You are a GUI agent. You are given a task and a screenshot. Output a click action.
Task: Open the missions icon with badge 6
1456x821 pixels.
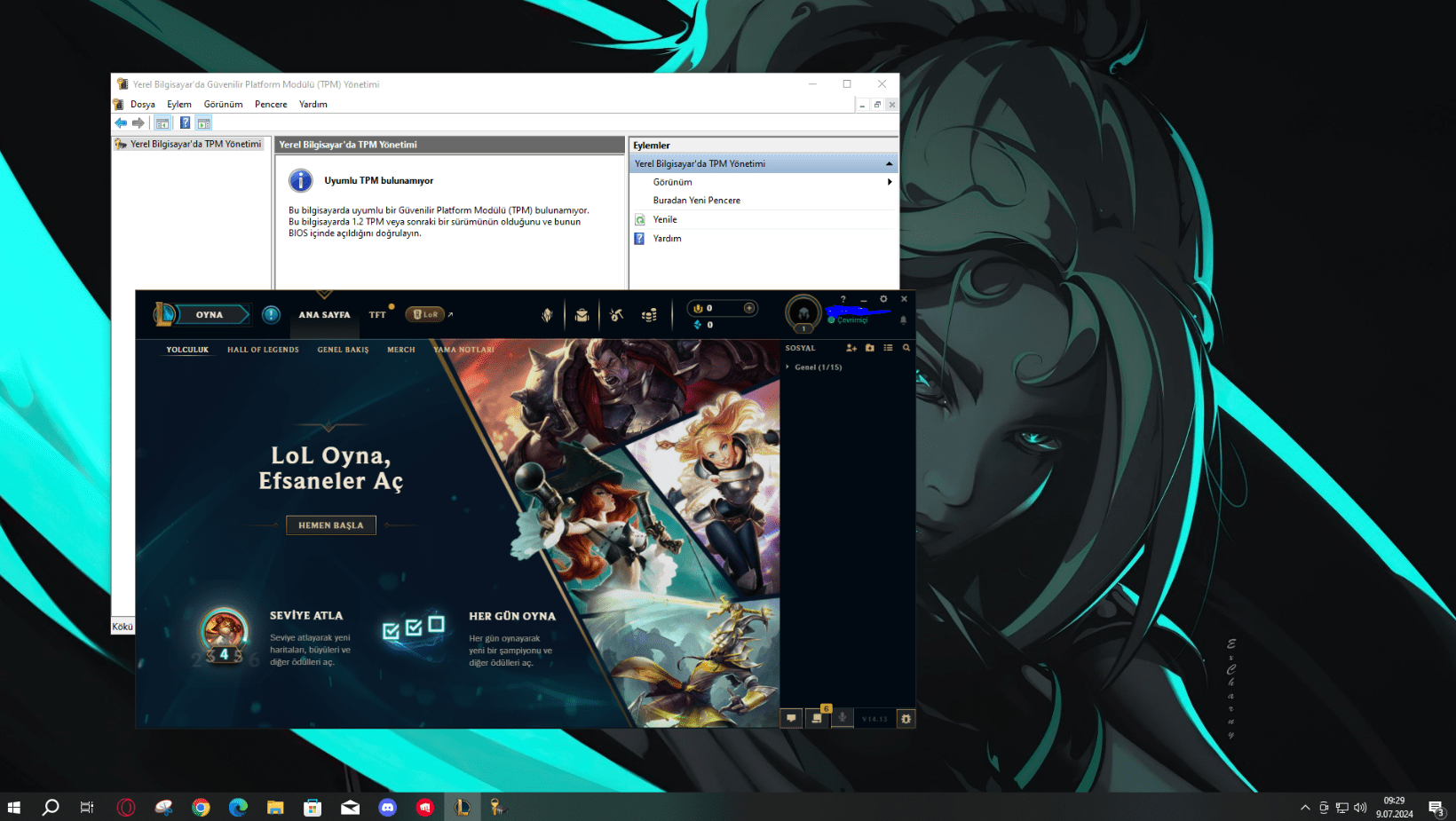point(817,717)
